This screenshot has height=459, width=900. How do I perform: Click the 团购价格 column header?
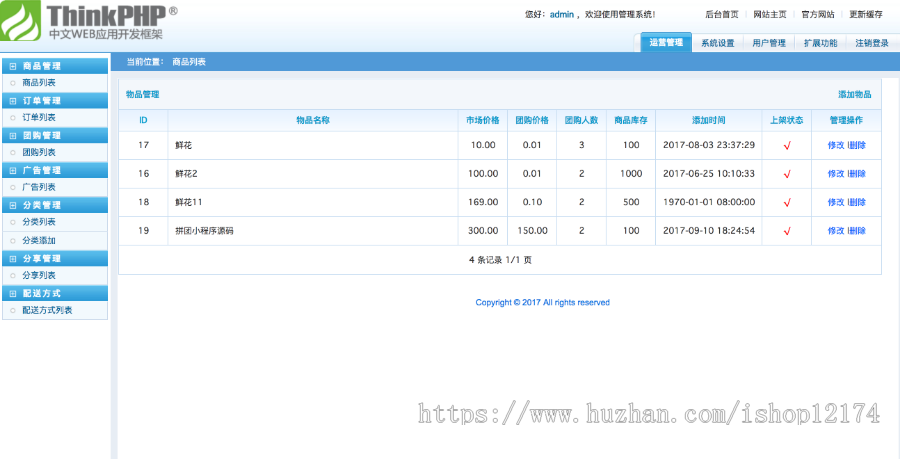pyautogui.click(x=532, y=120)
